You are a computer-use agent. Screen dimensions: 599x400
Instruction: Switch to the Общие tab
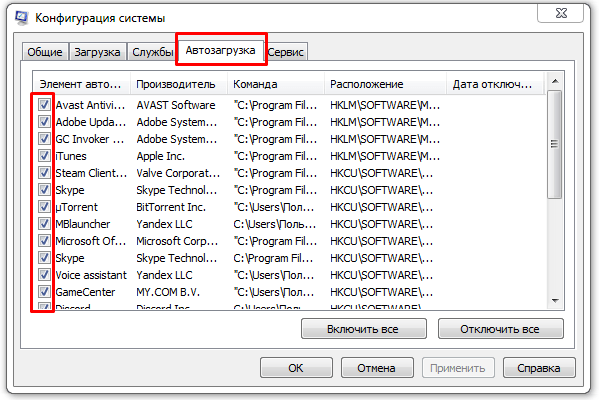click(45, 52)
